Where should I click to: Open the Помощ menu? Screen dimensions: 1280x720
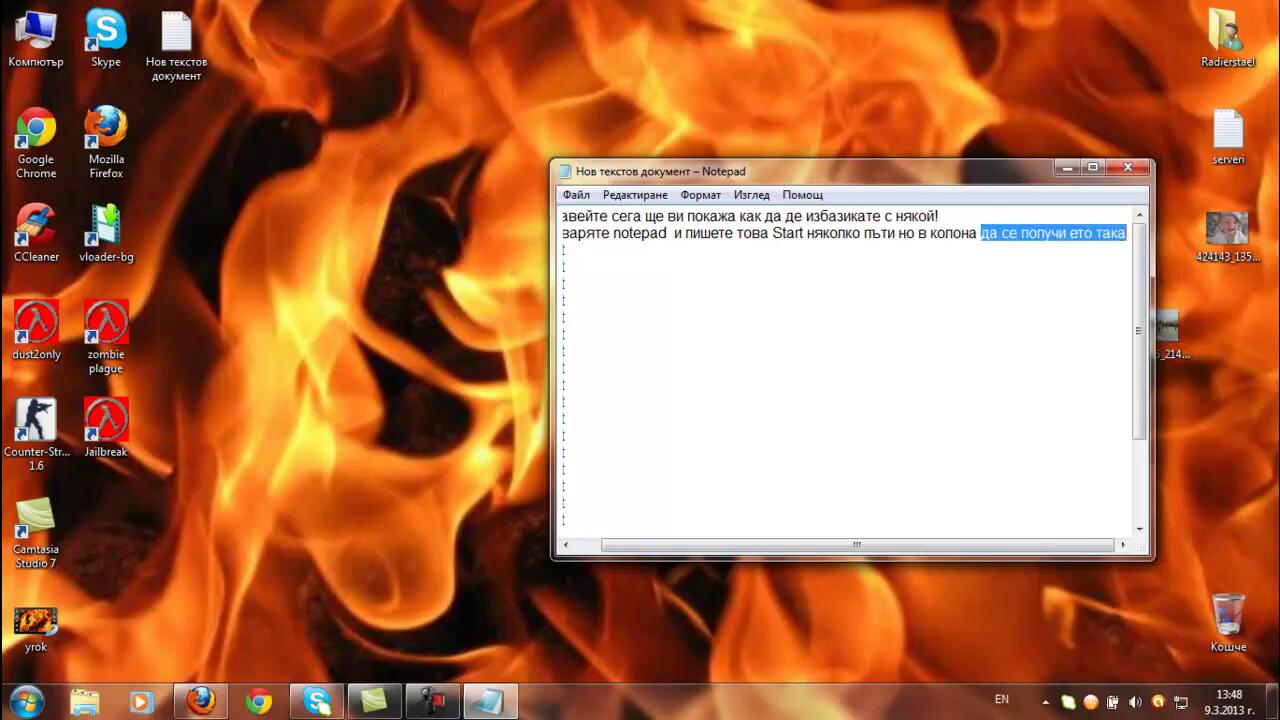point(802,195)
